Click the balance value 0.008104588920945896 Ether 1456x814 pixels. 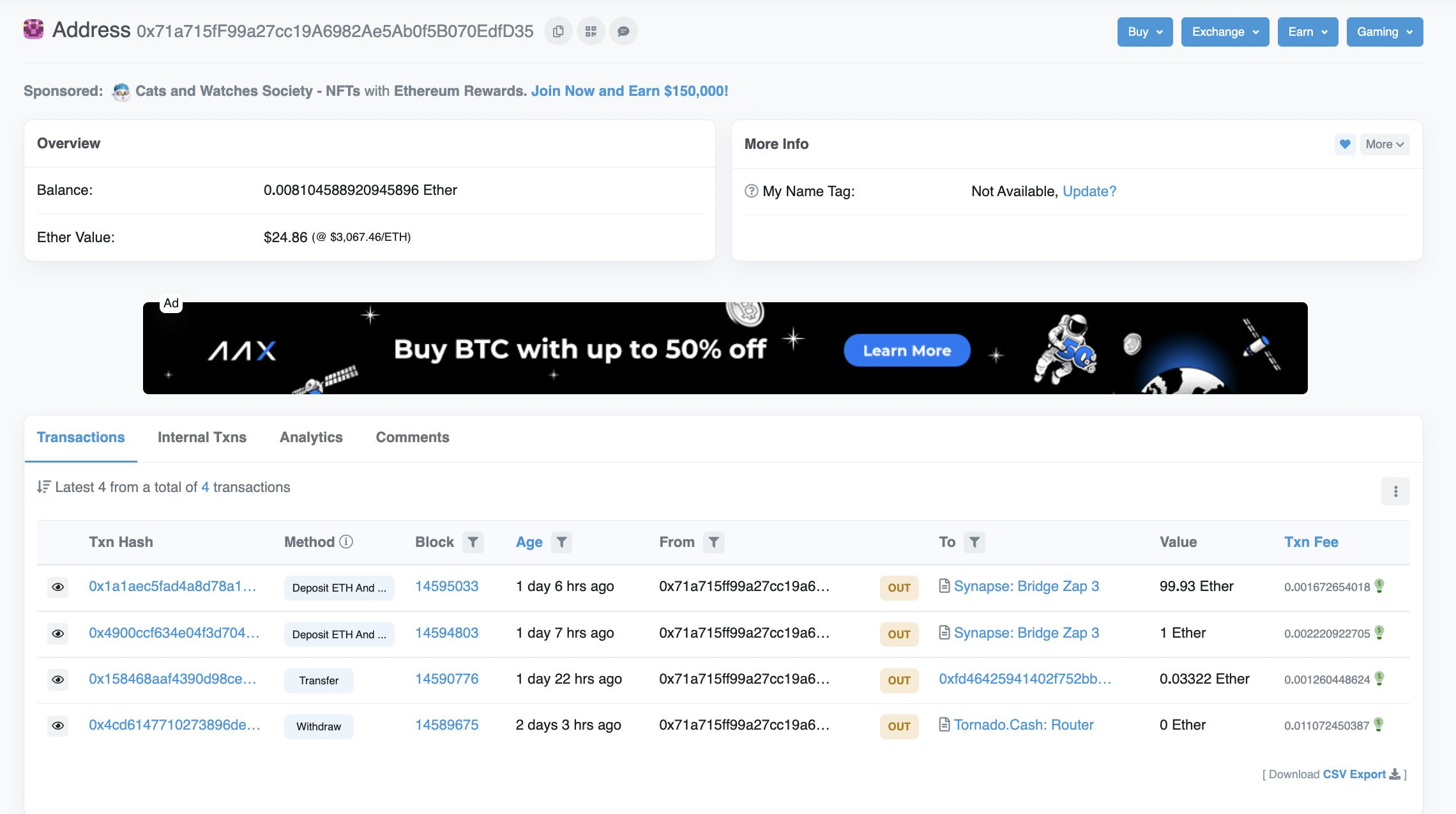click(x=360, y=190)
